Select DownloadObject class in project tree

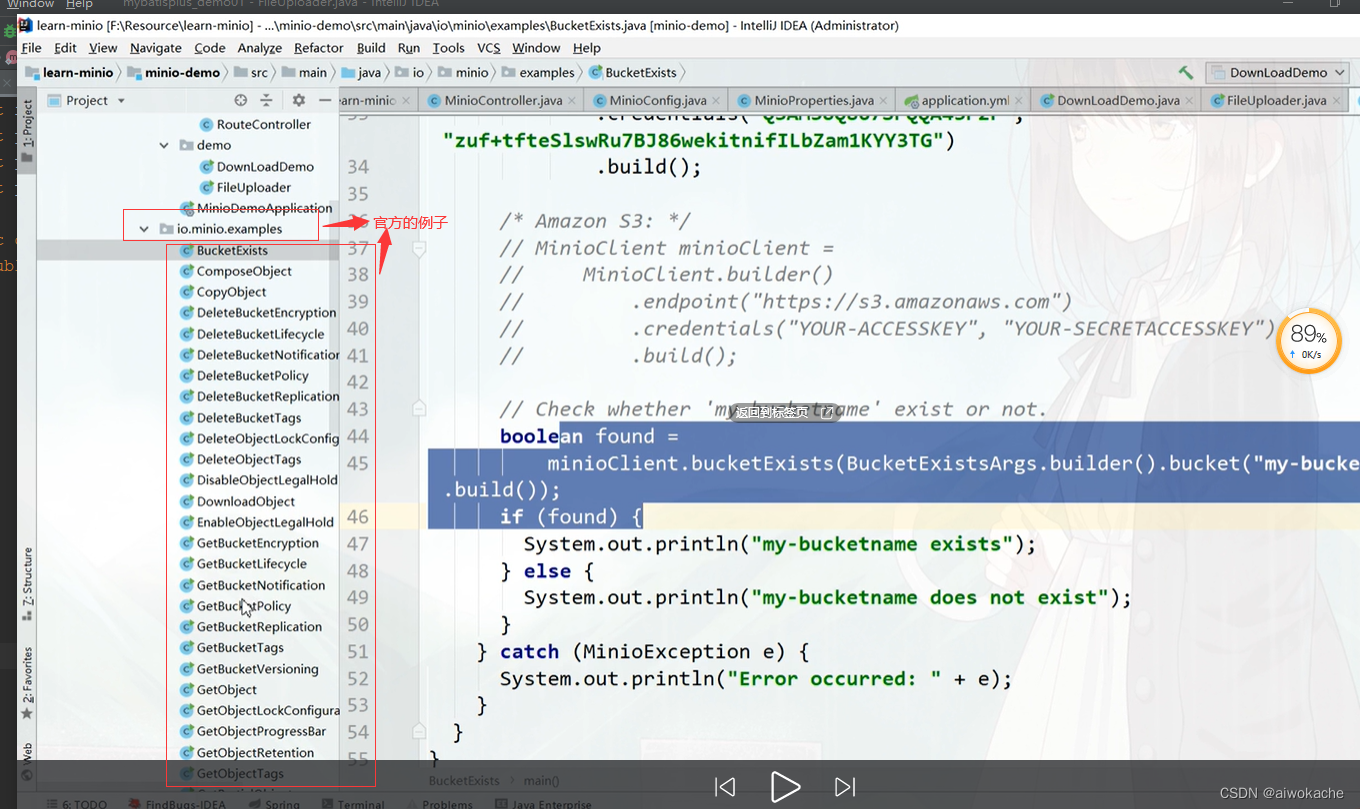[x=246, y=501]
